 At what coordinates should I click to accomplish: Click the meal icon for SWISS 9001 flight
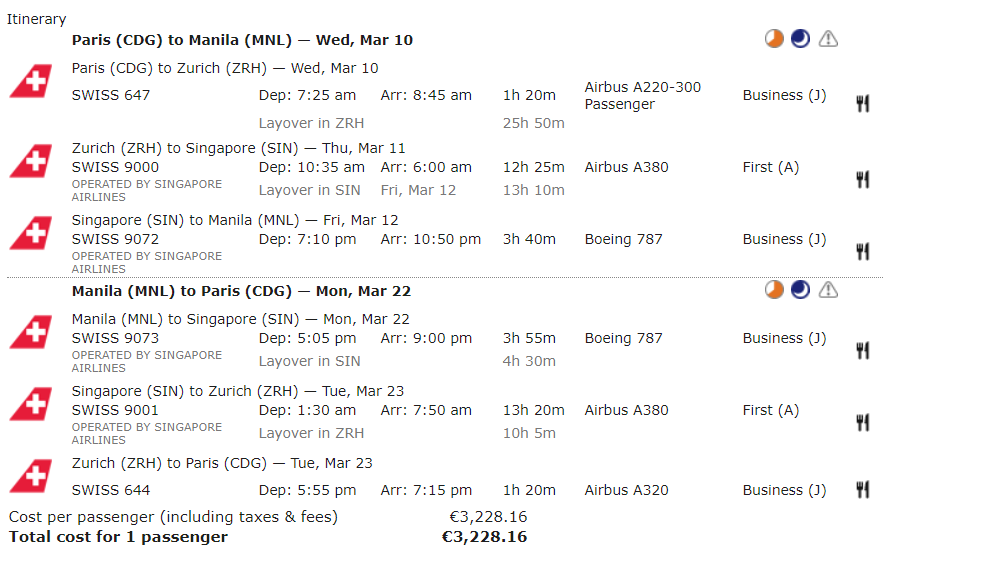862,422
